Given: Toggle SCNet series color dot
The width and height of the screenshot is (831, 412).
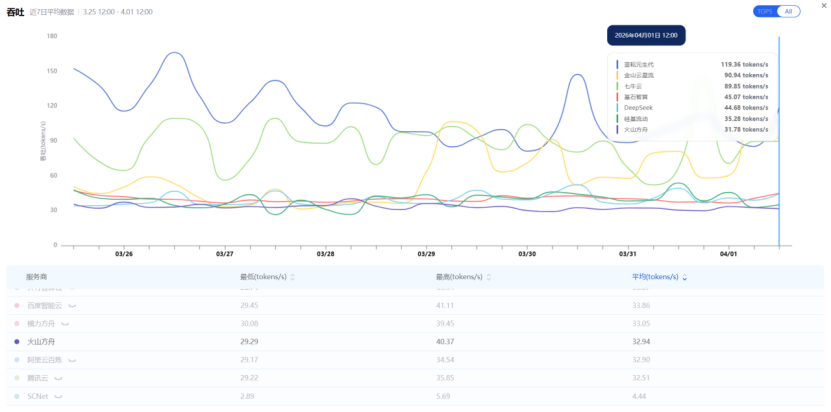Looking at the screenshot, I should pyautogui.click(x=17, y=396).
